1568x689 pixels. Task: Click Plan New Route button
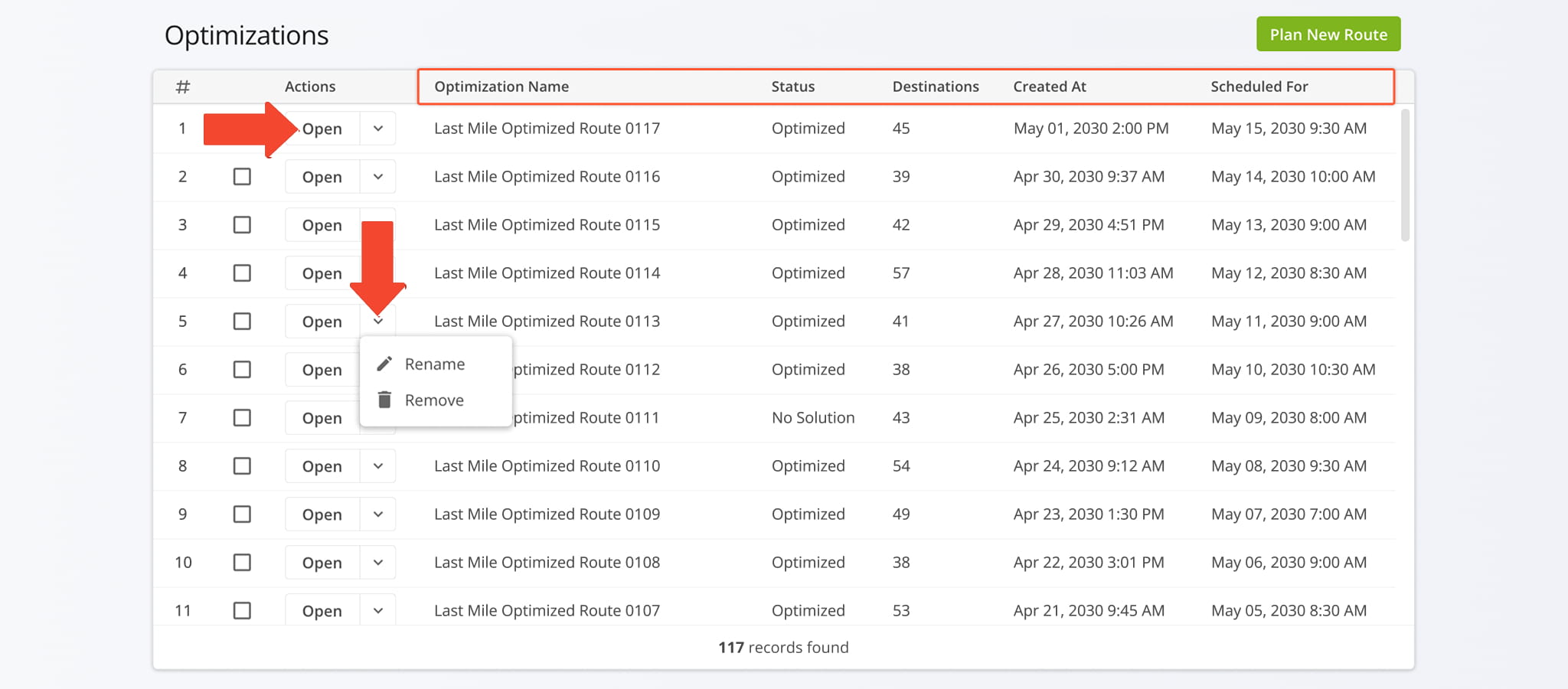point(1328,34)
